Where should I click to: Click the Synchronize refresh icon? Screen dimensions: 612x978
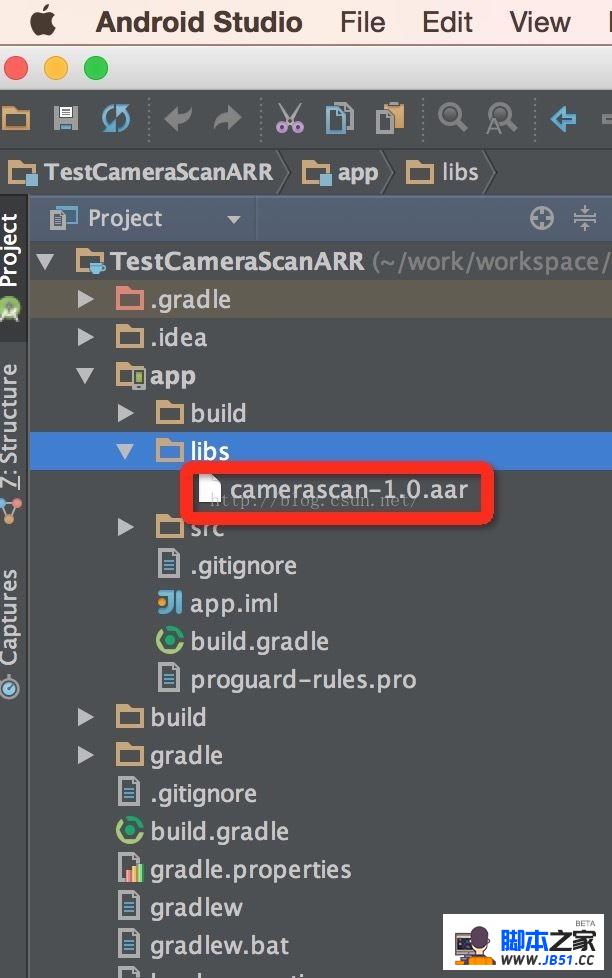pos(116,118)
